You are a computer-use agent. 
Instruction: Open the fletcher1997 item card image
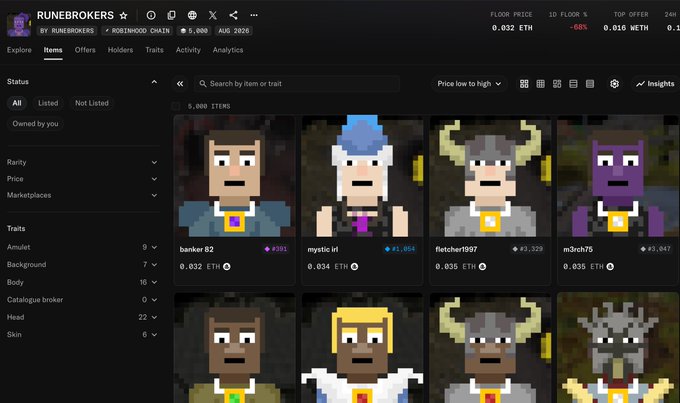(490, 176)
